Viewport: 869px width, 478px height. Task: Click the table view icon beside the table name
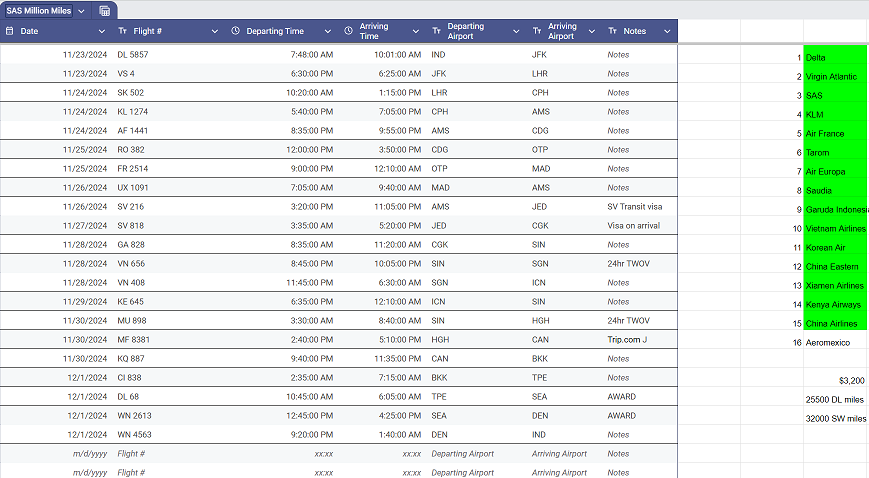click(x=105, y=11)
